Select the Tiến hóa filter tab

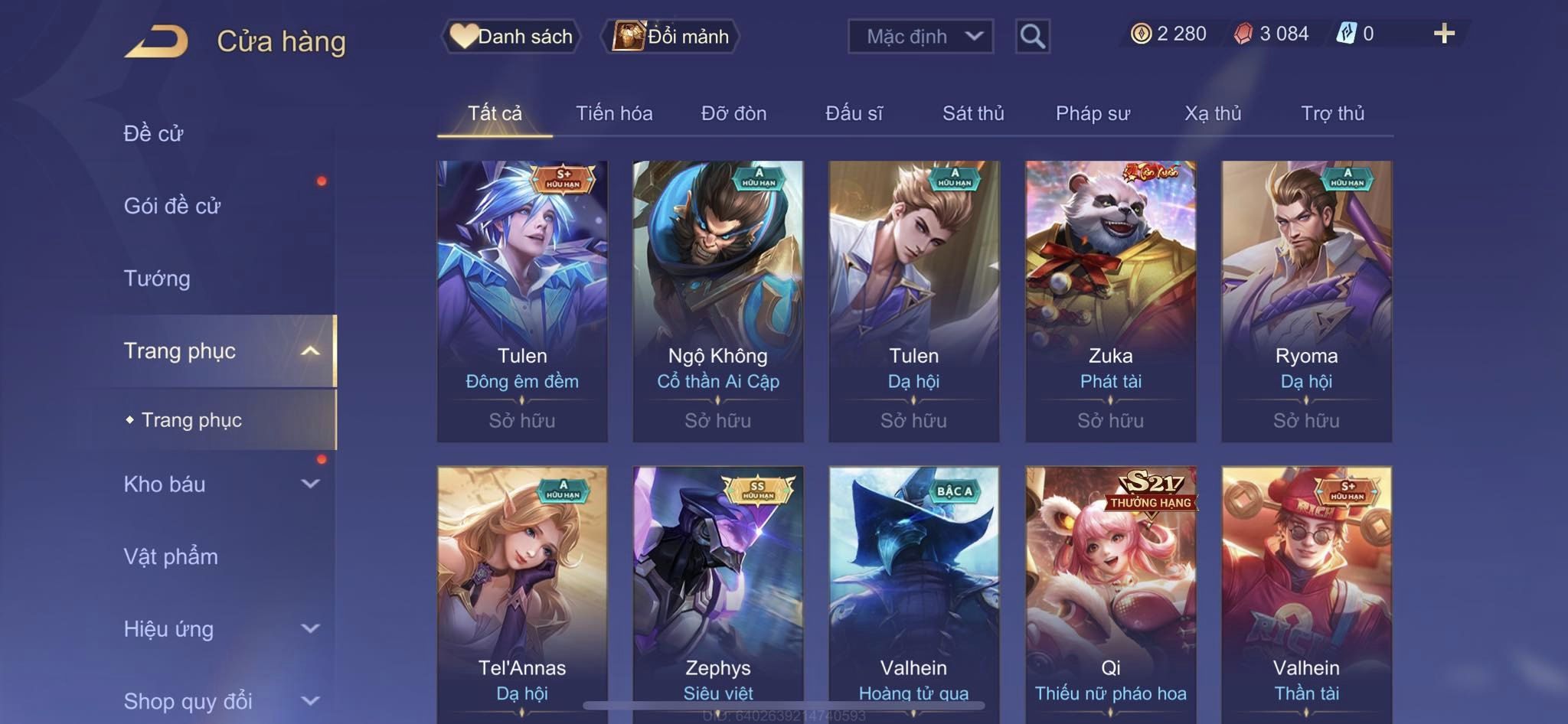[x=614, y=113]
